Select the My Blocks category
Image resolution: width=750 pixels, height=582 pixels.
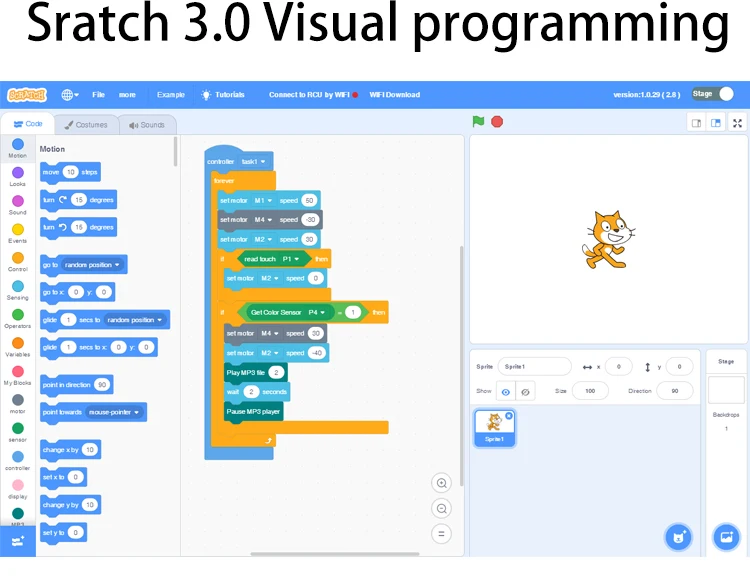[x=18, y=375]
